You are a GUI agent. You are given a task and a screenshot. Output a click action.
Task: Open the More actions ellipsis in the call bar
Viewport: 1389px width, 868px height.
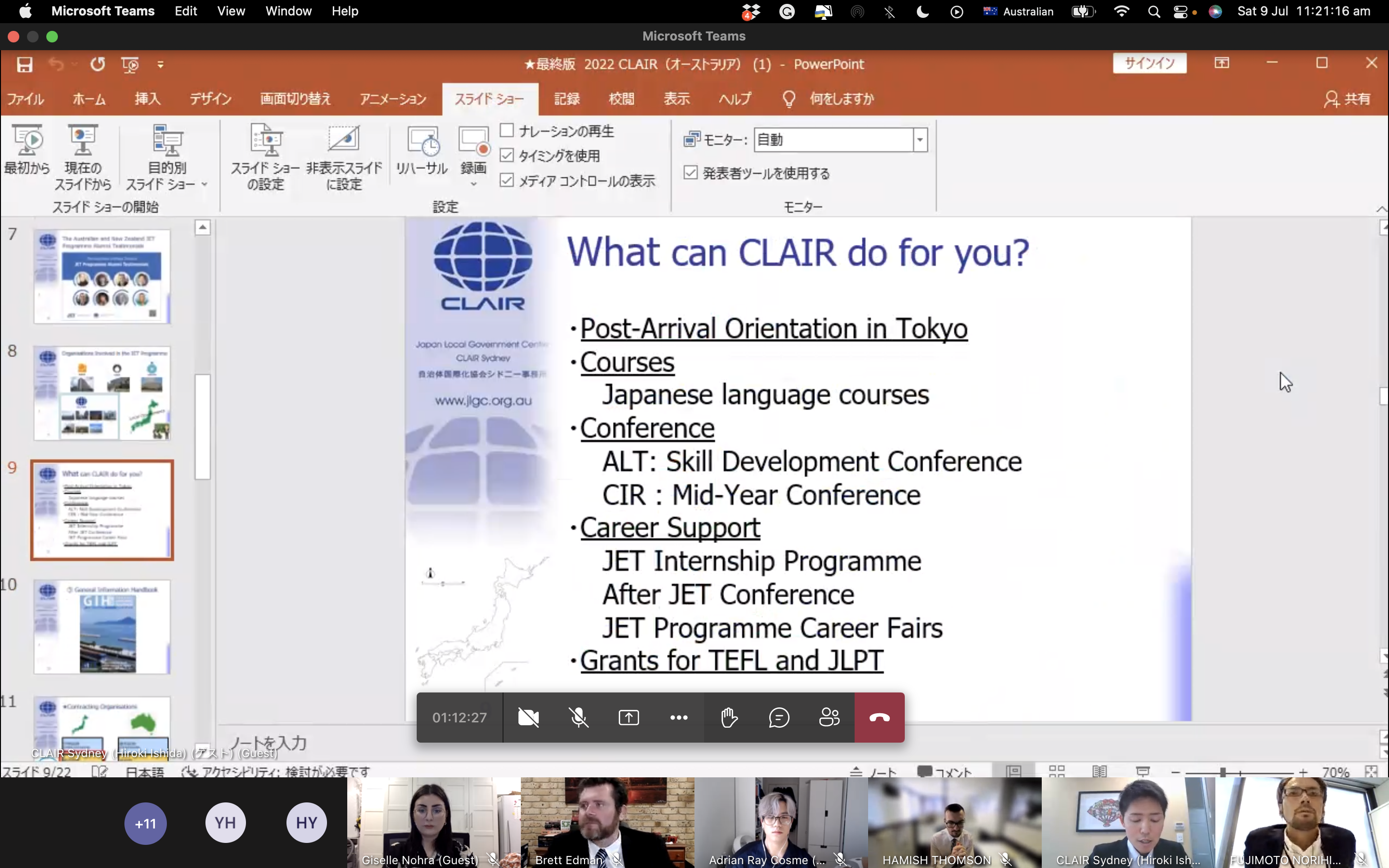679,717
